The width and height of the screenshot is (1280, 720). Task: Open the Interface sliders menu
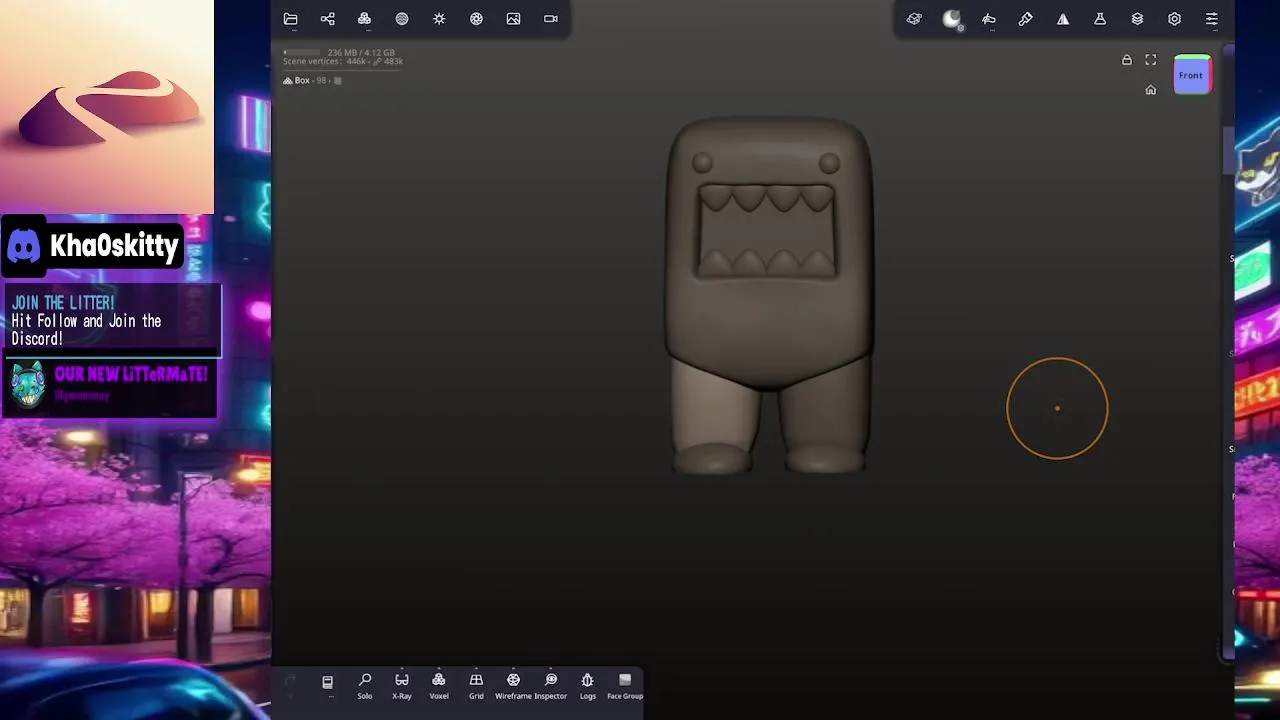[1212, 19]
